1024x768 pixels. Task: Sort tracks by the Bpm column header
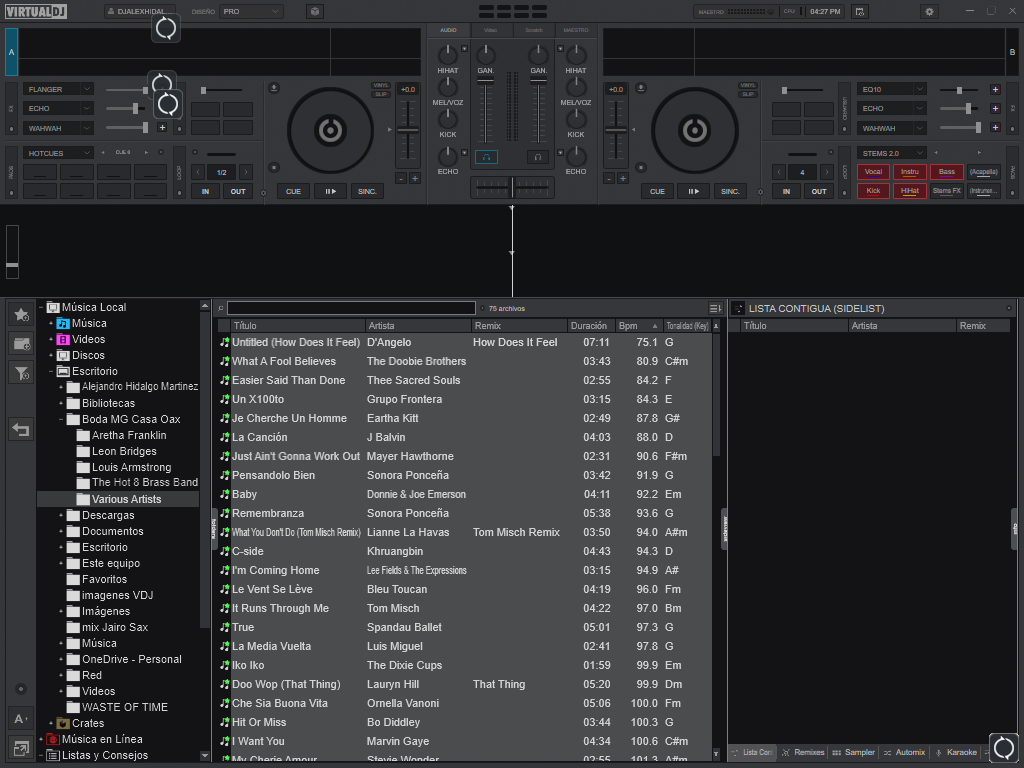click(638, 326)
